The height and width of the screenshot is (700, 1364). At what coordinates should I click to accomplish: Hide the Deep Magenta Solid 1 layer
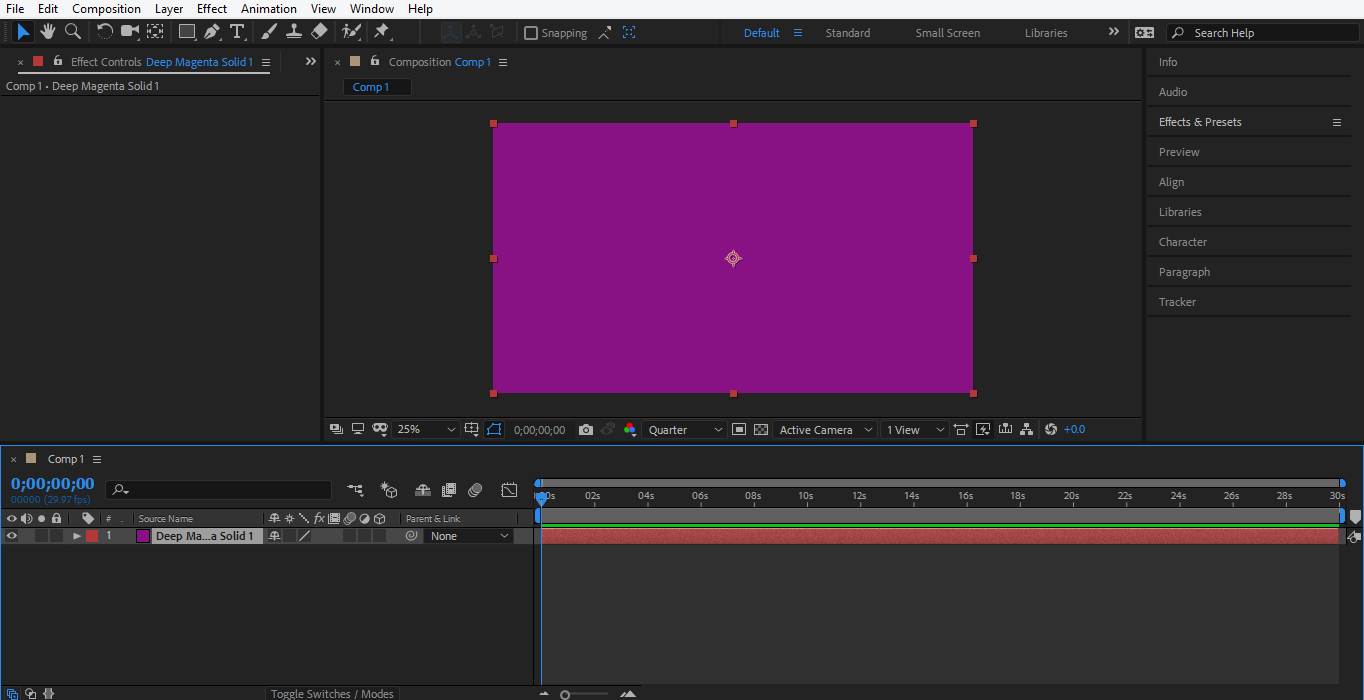[x=12, y=536]
